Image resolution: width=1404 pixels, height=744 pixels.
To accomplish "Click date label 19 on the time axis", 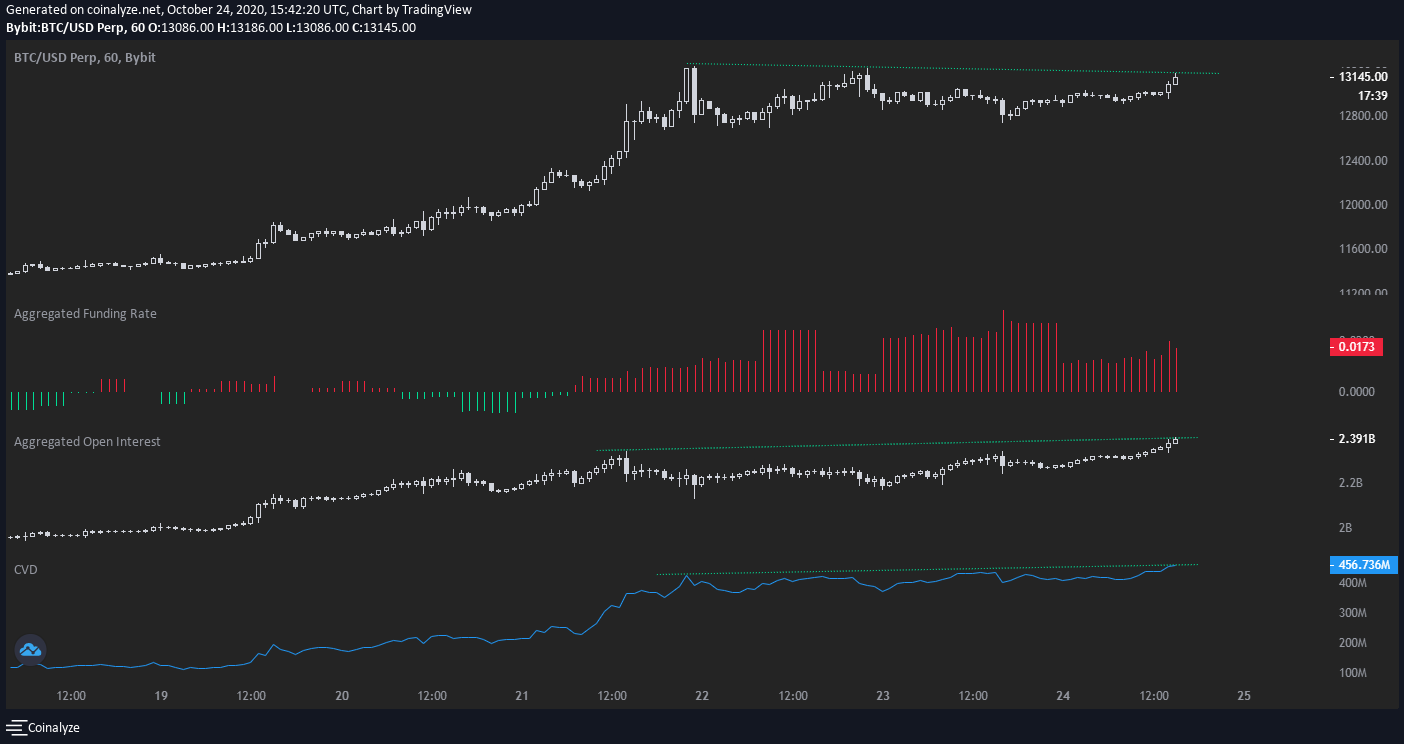I will pos(161,695).
